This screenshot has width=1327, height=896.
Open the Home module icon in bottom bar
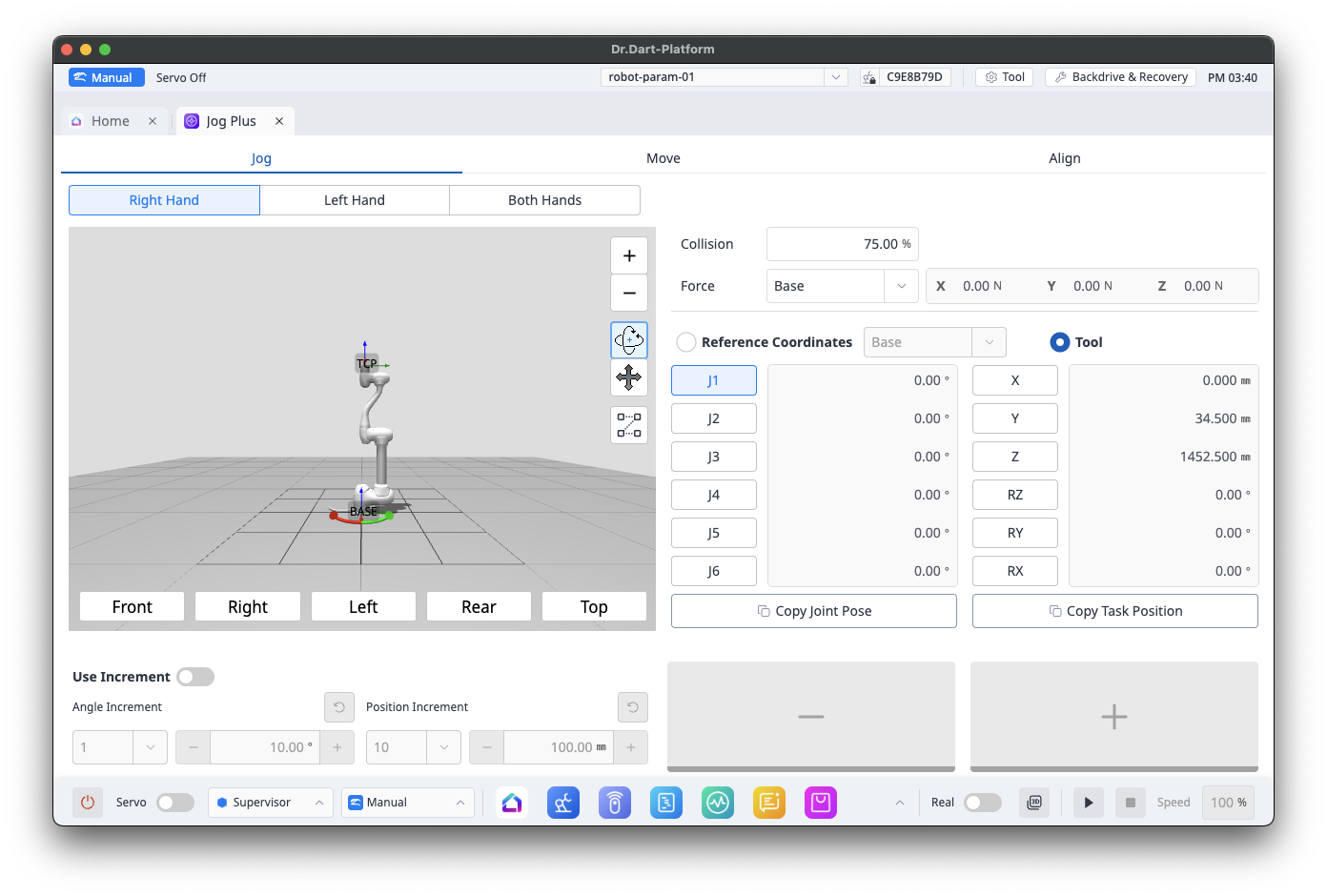tap(512, 803)
